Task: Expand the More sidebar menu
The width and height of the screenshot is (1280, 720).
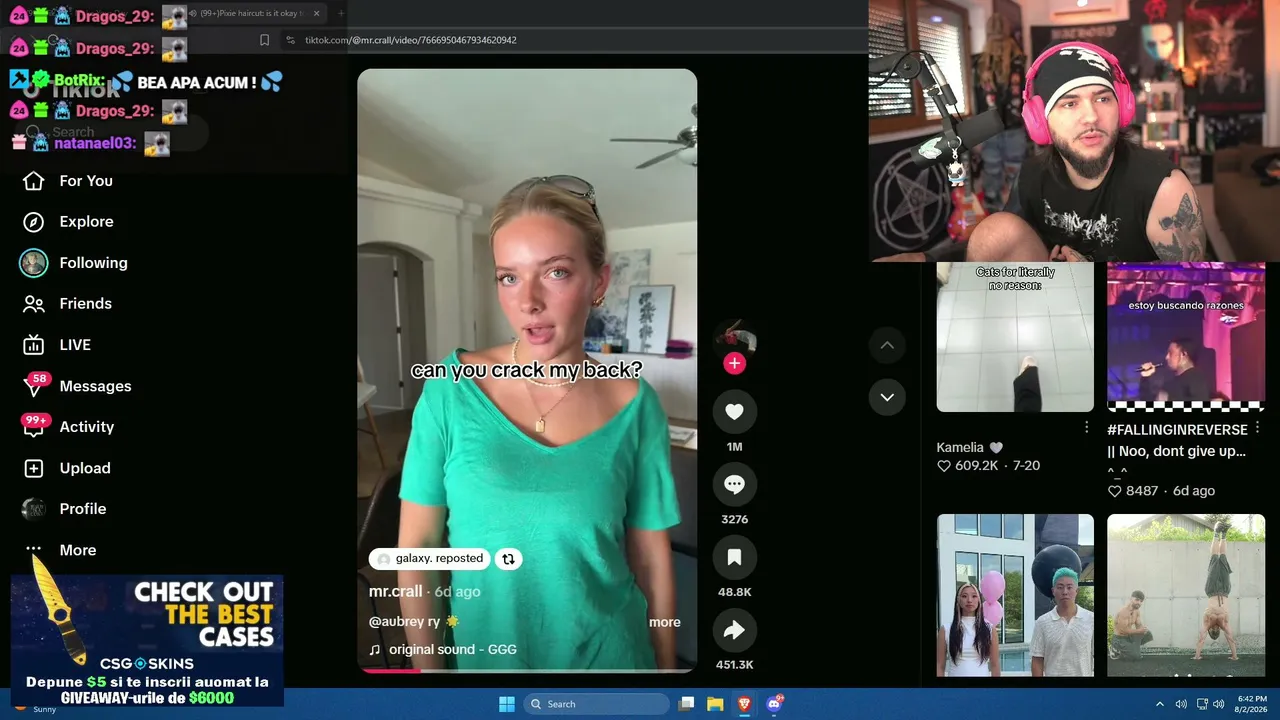Action: pos(78,550)
